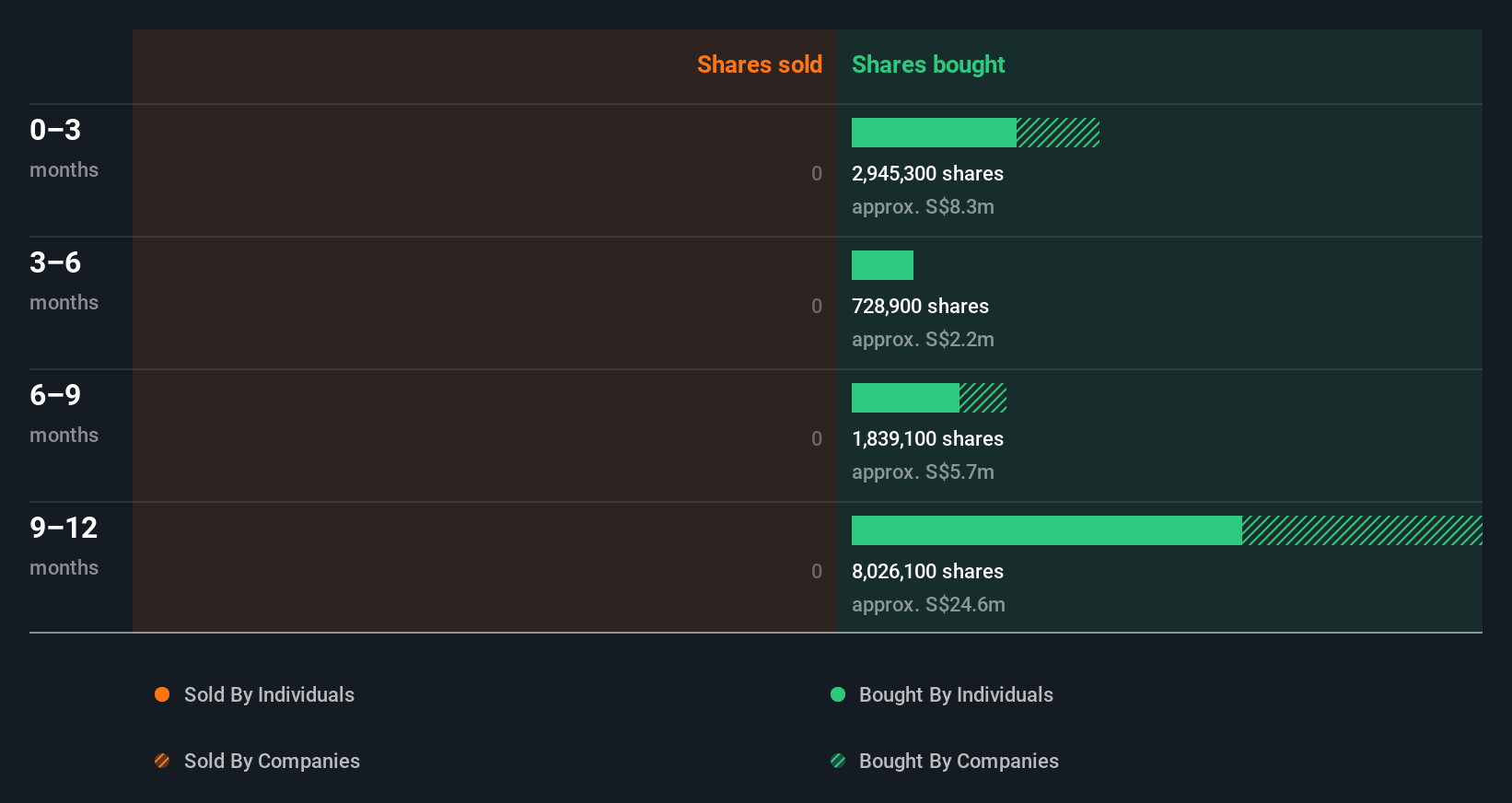
Task: Select the Shares bought column header
Action: 928,64
